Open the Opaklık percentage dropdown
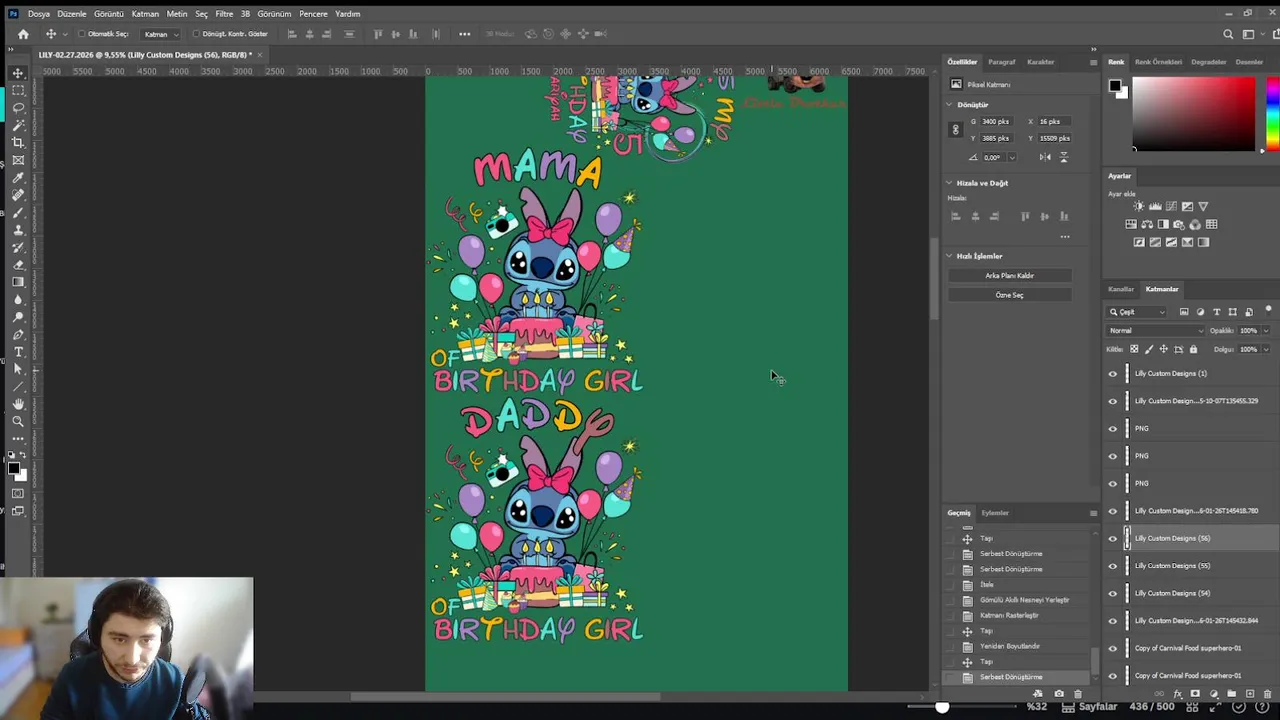1280x720 pixels. click(x=1265, y=331)
